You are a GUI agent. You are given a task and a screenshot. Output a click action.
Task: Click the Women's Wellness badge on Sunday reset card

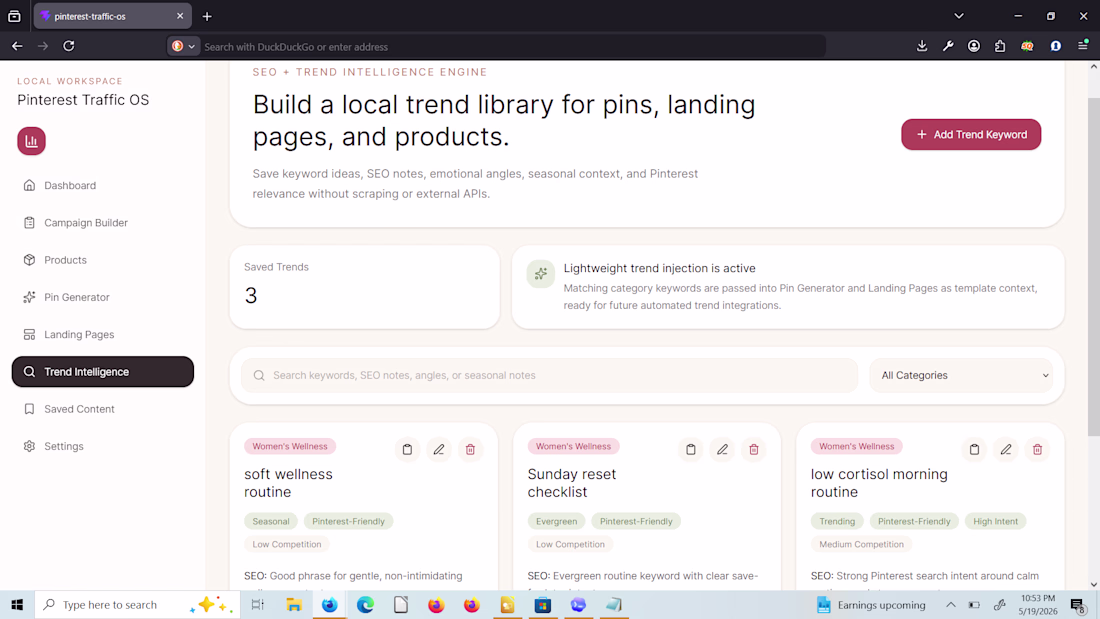573,446
